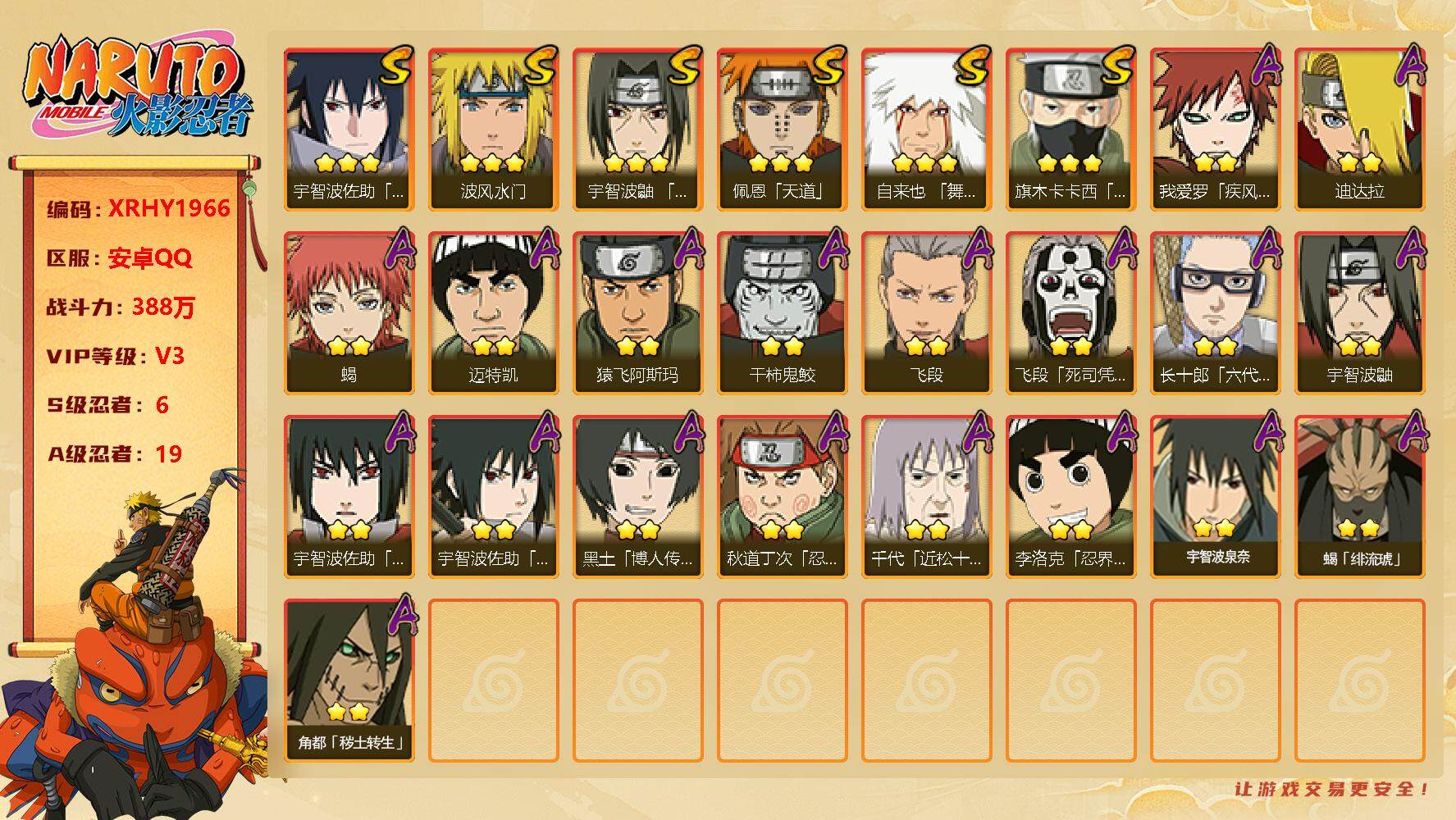This screenshot has width=1456, height=820.
Task: Click the 迪达拉 character card
Action: (x=1359, y=130)
